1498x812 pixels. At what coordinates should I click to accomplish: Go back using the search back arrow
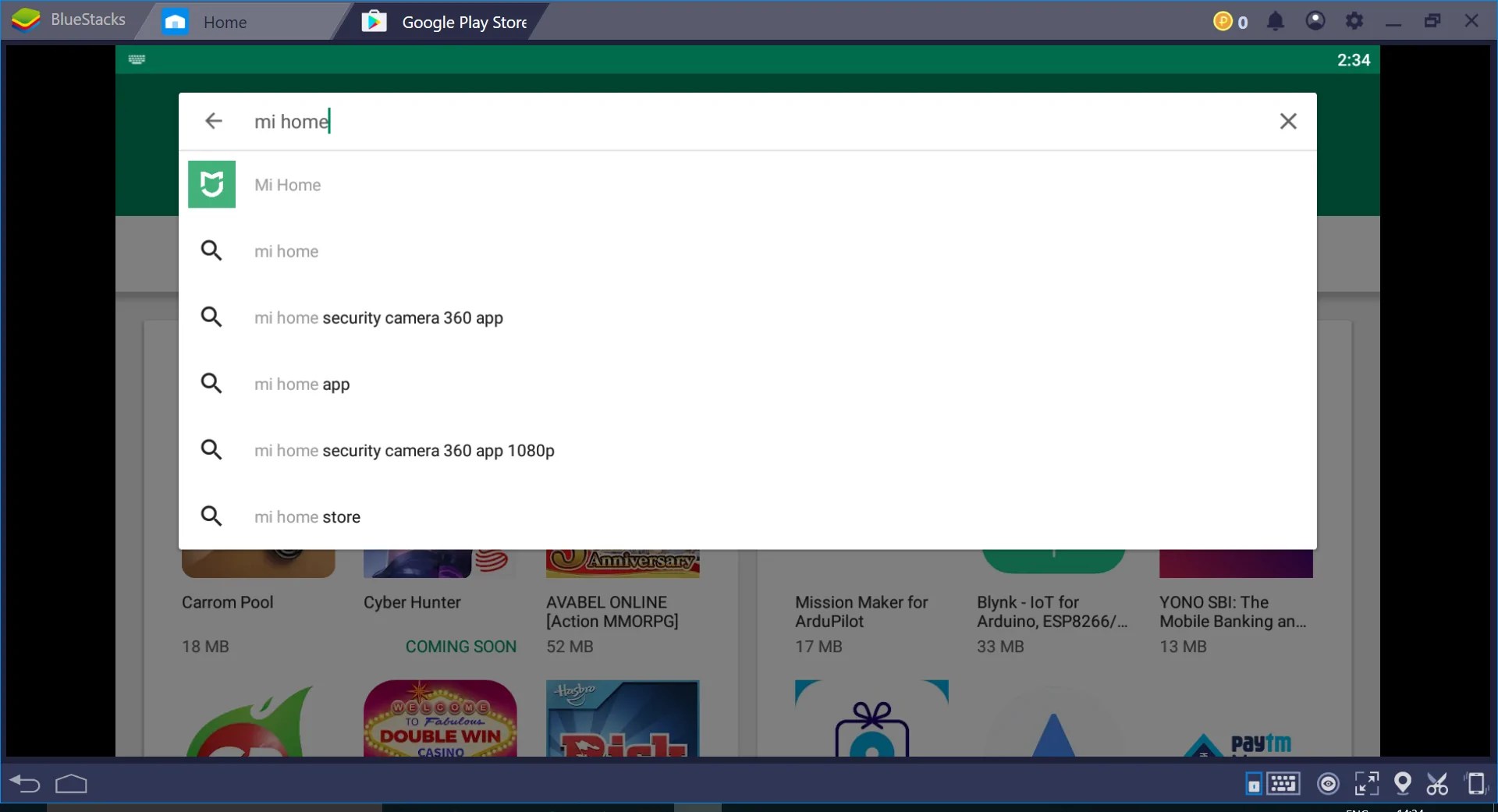pos(214,121)
